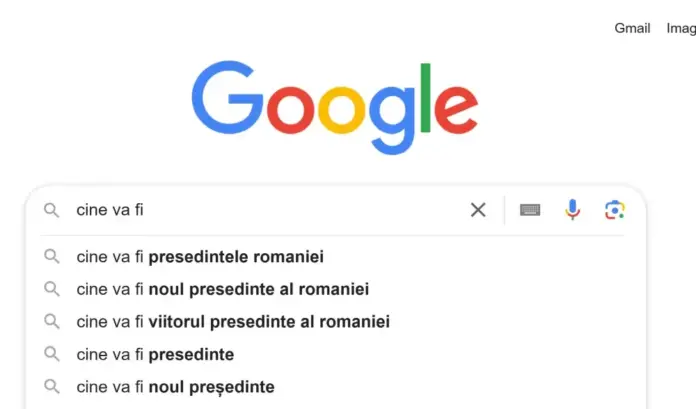Clear the search box with the X icon
Image resolution: width=696 pixels, height=409 pixels.
pyautogui.click(x=478, y=210)
